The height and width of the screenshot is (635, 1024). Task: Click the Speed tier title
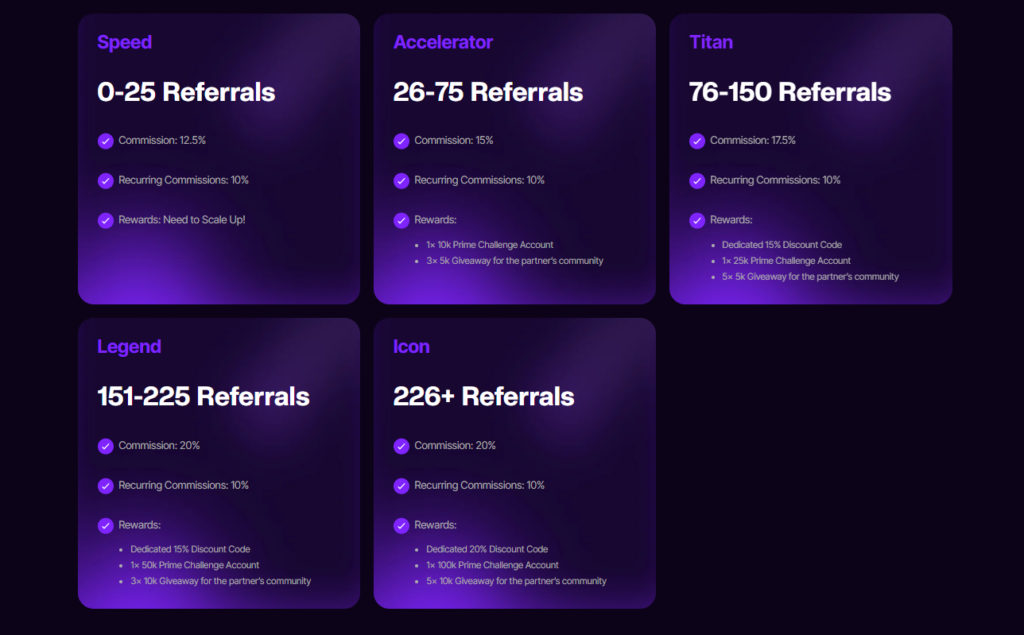click(125, 42)
